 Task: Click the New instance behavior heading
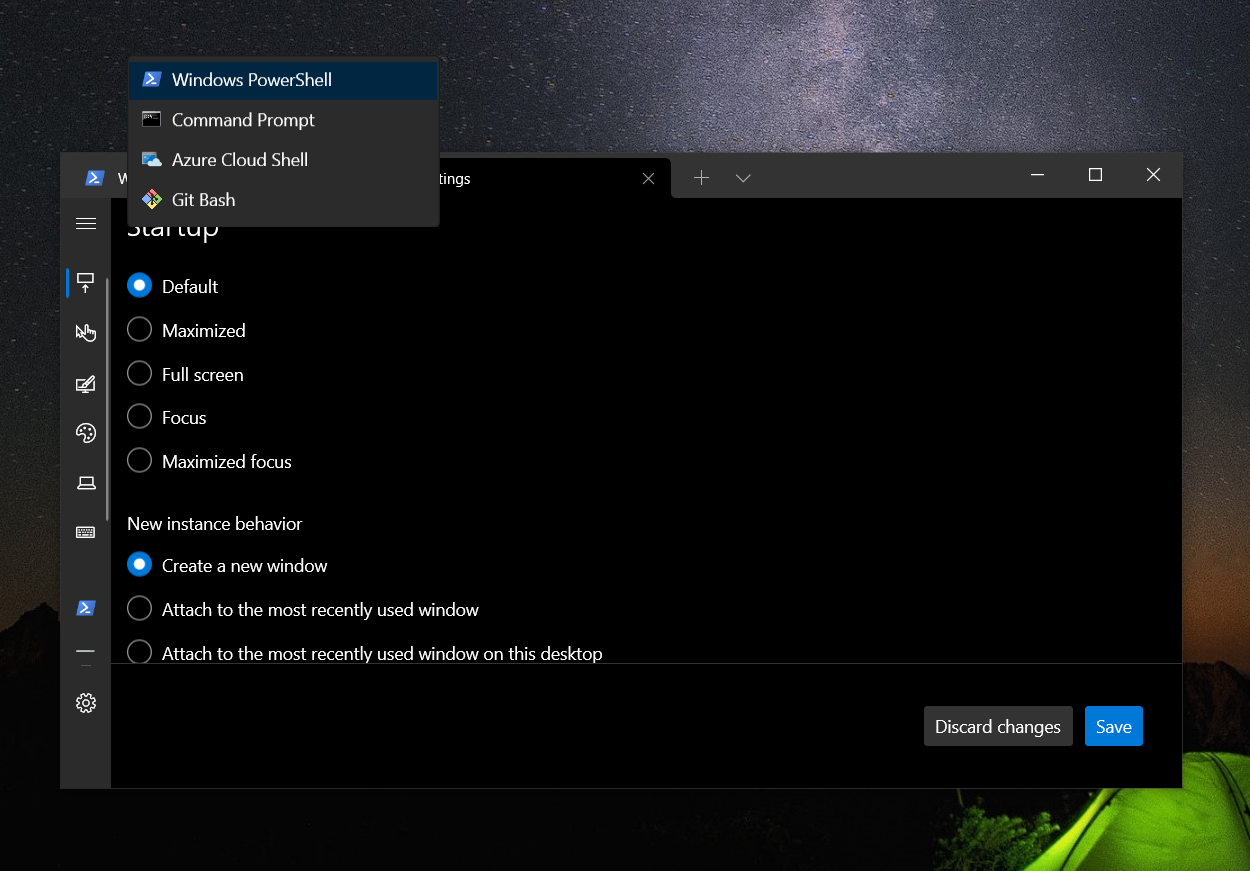214,523
